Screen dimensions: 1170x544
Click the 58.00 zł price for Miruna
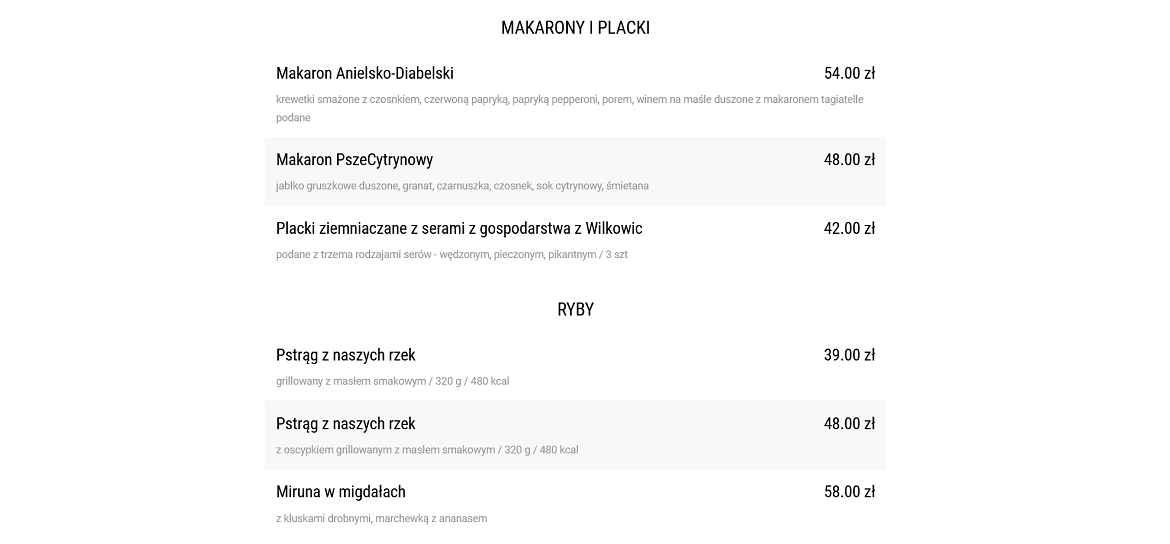(849, 492)
